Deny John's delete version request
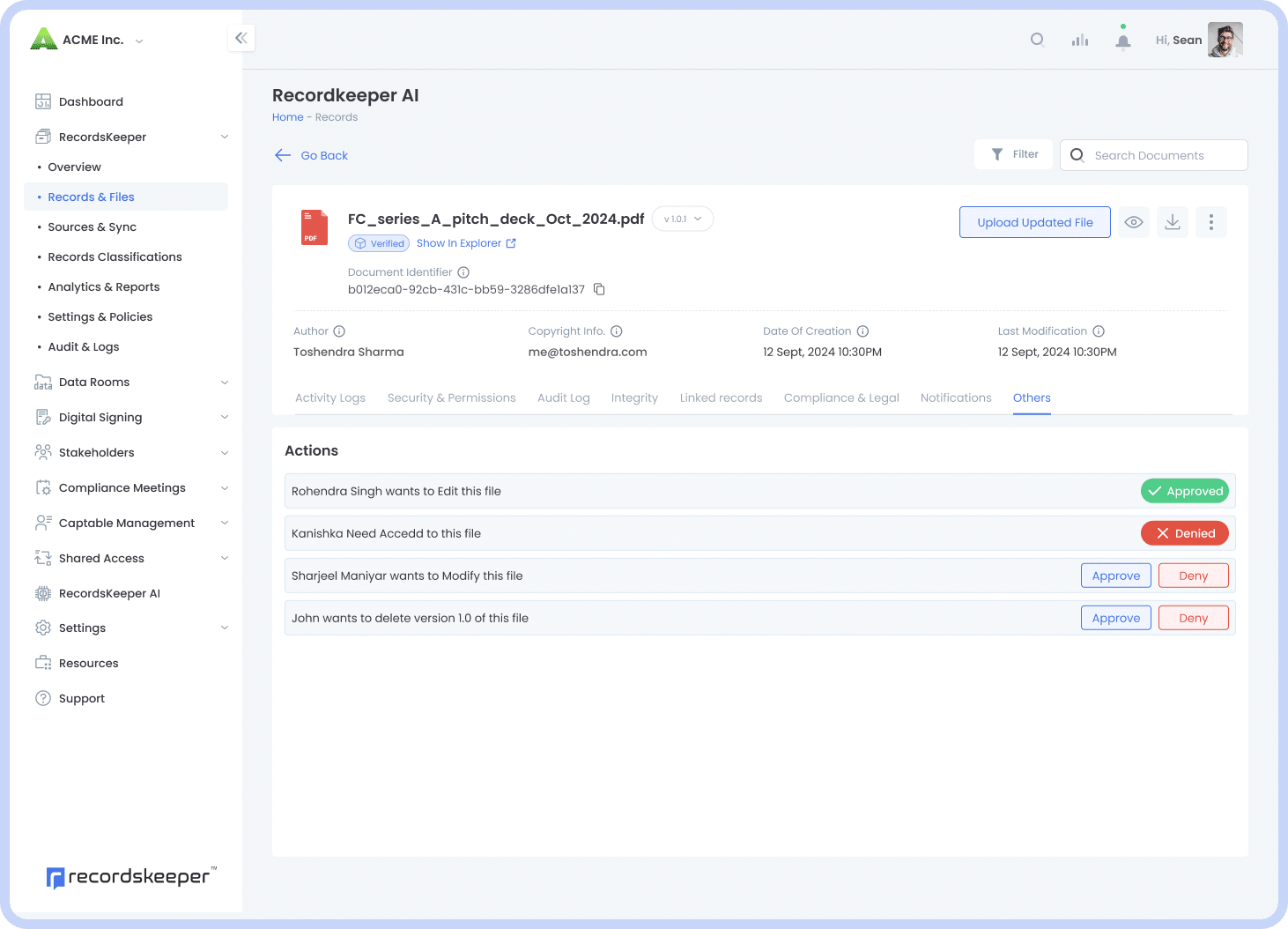The width and height of the screenshot is (1288, 929). tap(1193, 618)
